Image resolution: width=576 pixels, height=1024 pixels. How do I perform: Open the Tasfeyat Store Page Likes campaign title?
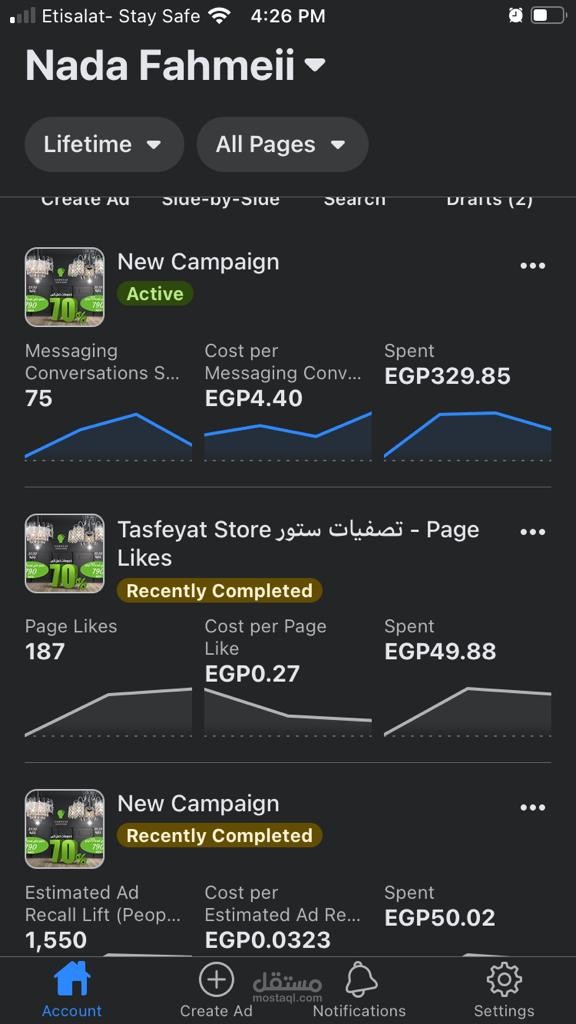point(298,543)
